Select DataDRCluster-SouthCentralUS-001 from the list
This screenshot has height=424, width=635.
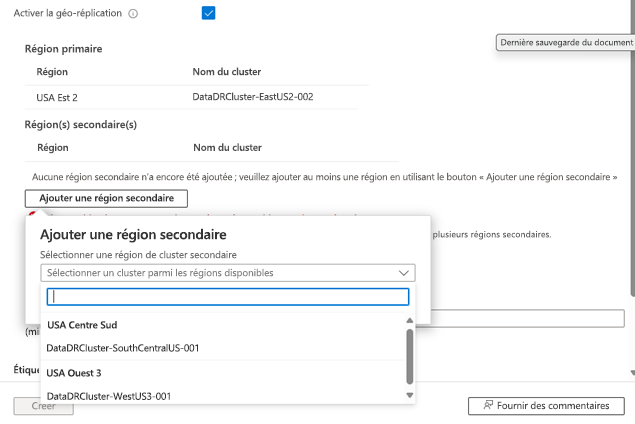[x=123, y=348]
